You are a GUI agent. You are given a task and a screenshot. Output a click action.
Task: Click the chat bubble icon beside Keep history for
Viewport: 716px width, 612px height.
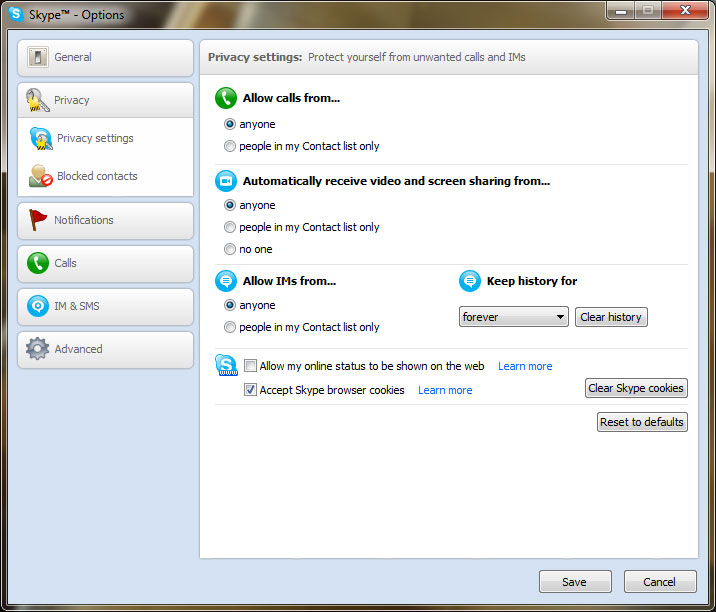point(470,281)
